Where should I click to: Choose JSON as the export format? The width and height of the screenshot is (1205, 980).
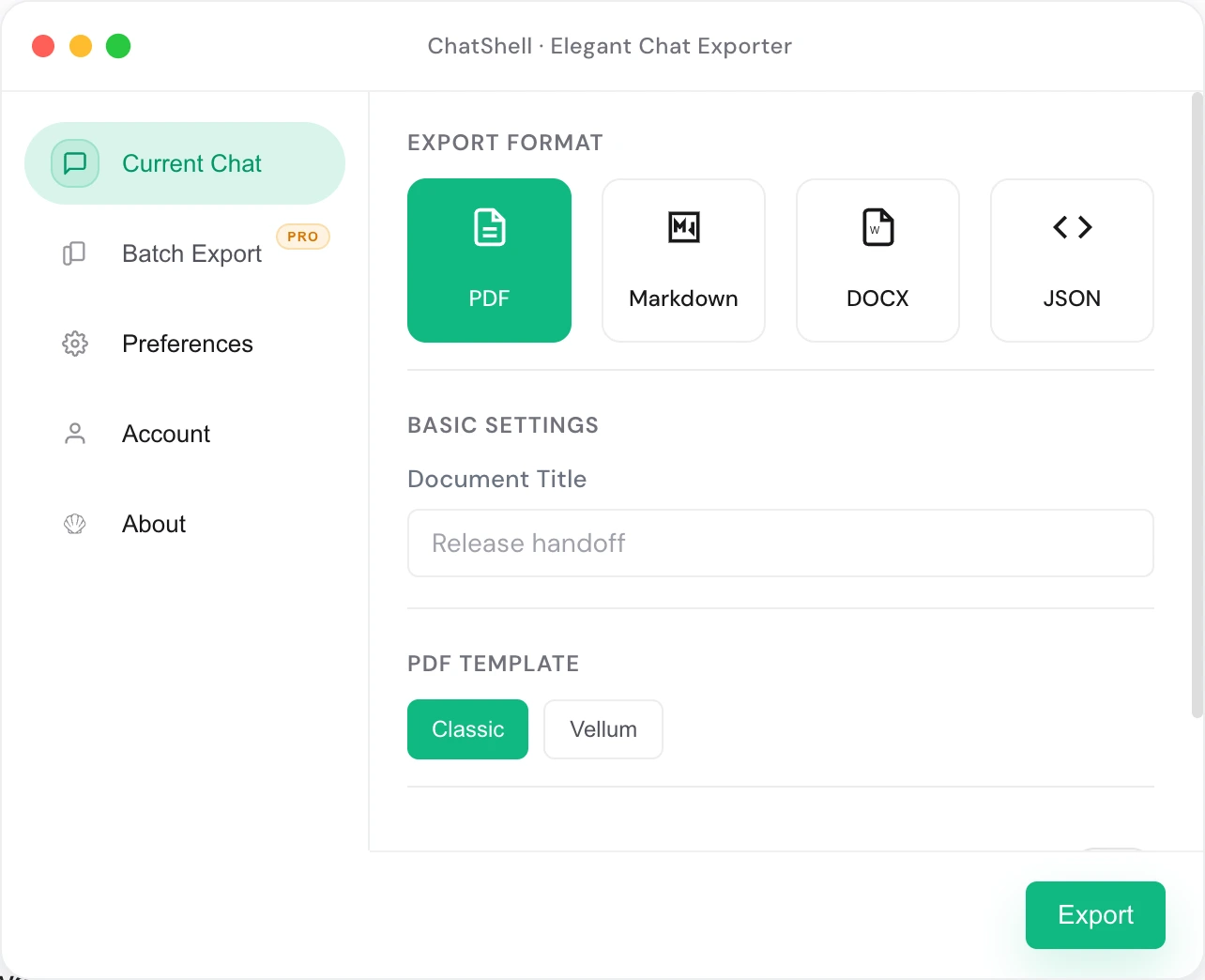coord(1072,261)
